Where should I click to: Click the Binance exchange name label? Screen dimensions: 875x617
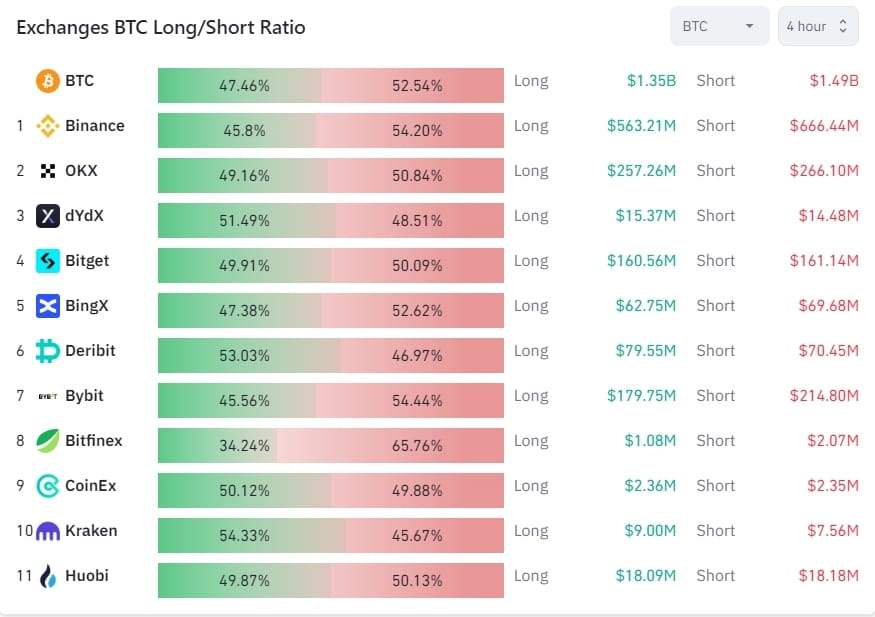pos(97,126)
